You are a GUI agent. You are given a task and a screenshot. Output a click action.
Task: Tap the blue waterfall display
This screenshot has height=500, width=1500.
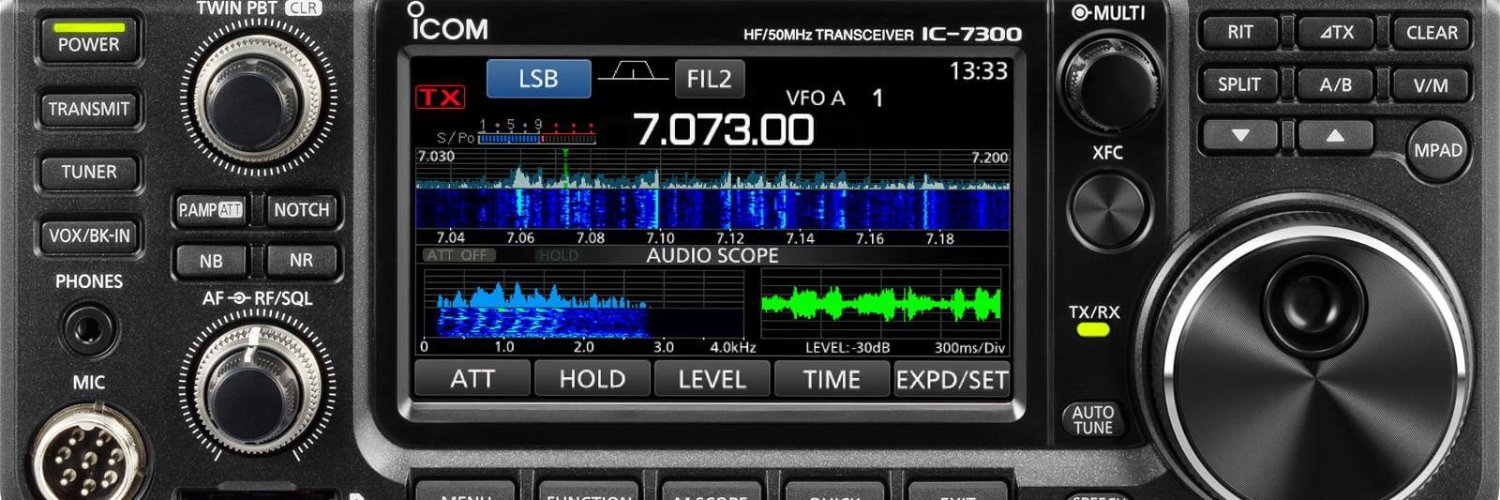click(712, 209)
